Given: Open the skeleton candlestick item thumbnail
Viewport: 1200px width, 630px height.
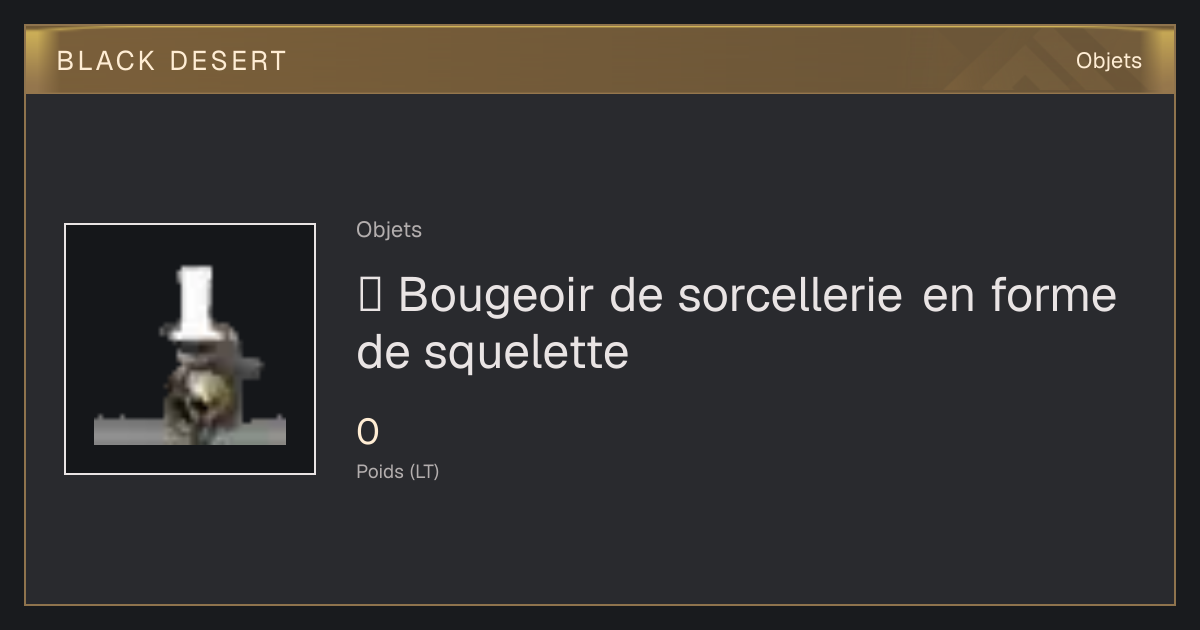Looking at the screenshot, I should coord(190,349).
